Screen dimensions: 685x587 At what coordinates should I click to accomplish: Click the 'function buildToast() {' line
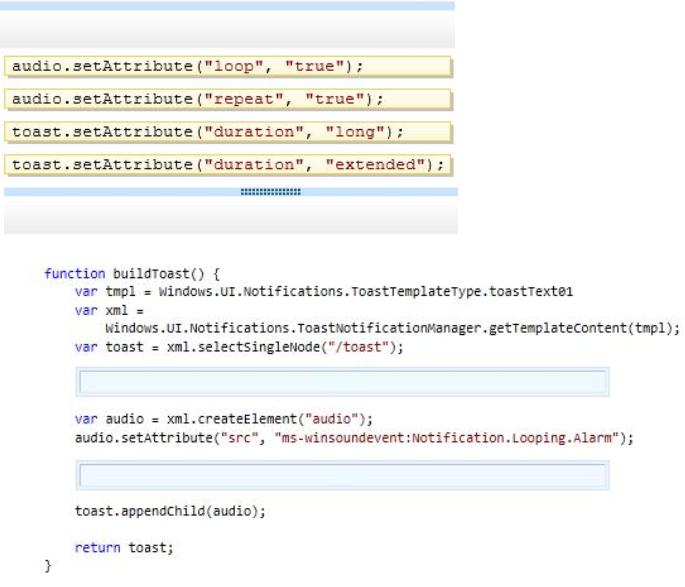[x=131, y=274]
